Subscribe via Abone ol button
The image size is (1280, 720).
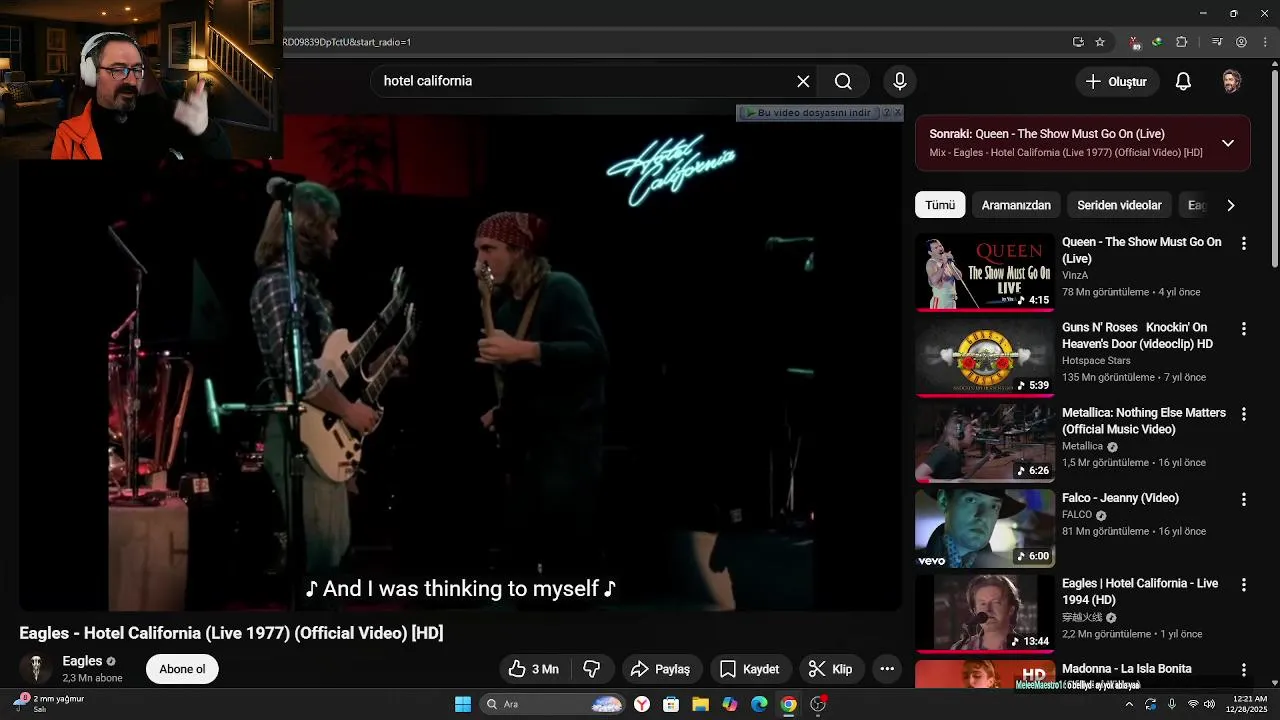coord(182,669)
